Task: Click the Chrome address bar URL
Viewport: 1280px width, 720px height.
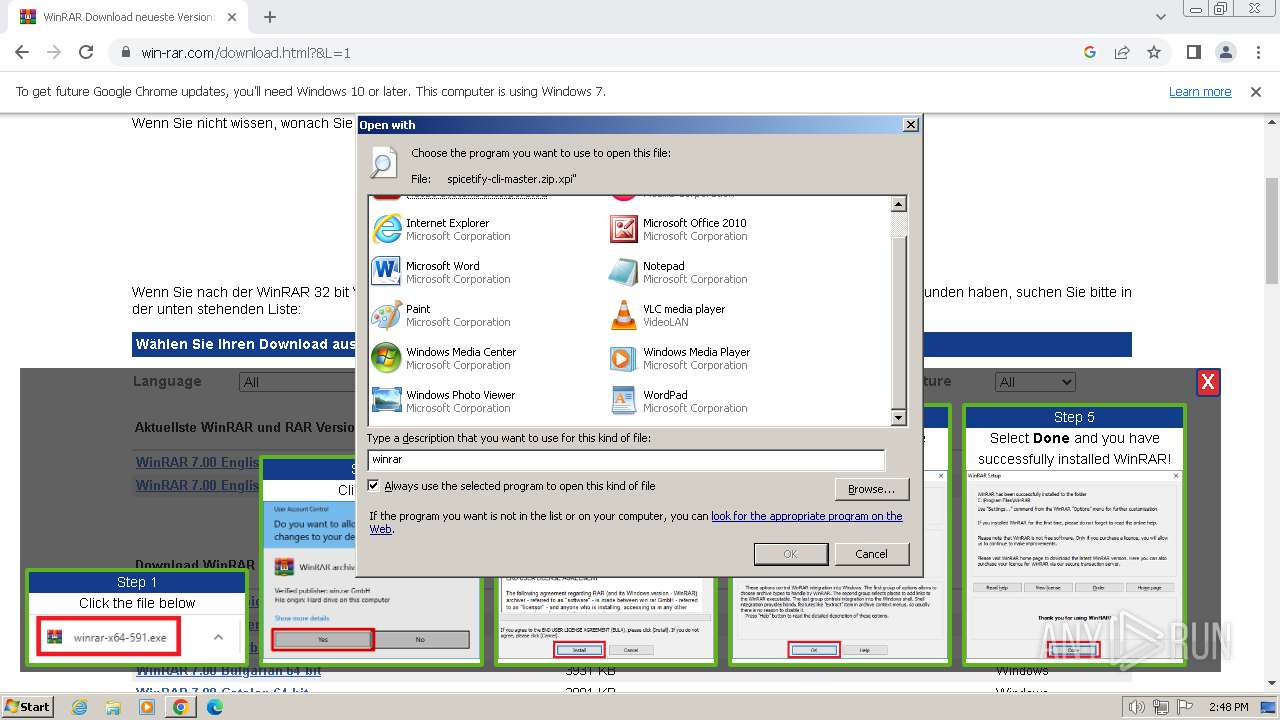Action: (x=246, y=53)
